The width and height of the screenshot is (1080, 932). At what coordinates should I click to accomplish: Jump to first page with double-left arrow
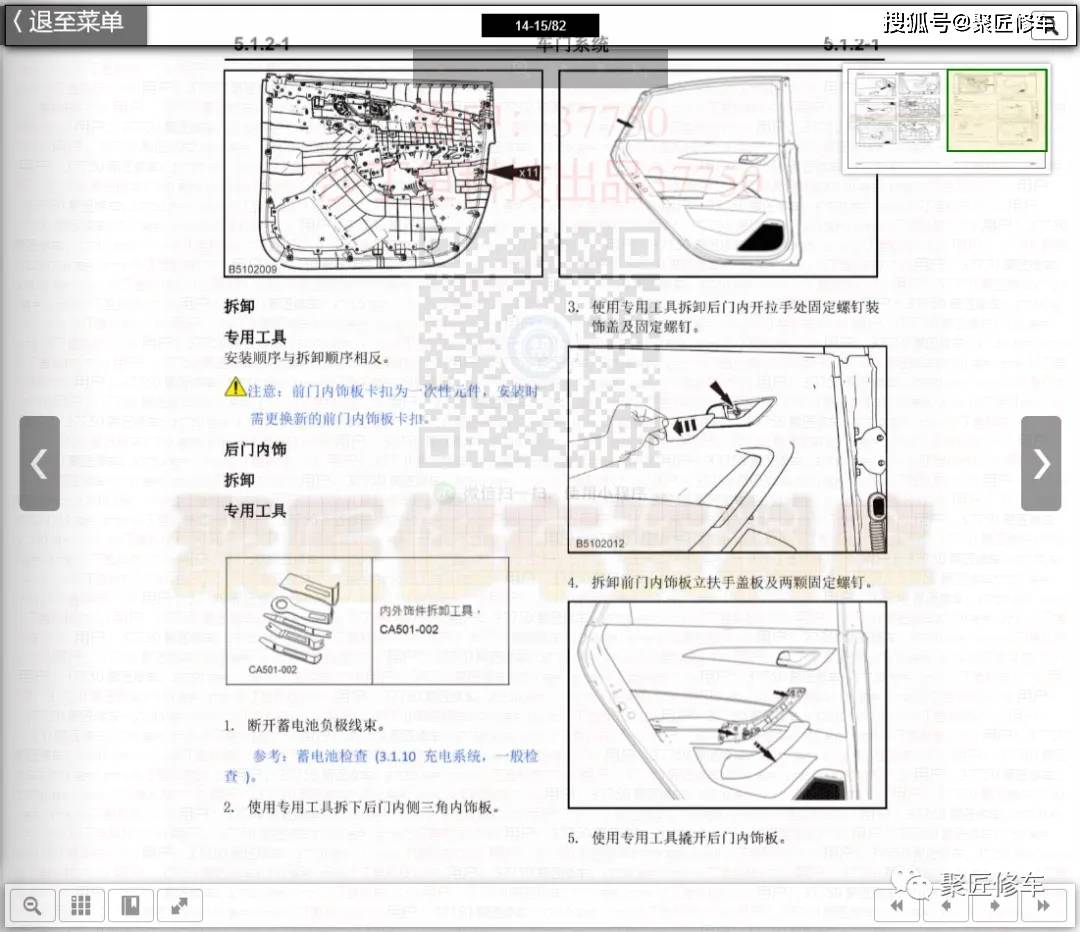tap(897, 906)
